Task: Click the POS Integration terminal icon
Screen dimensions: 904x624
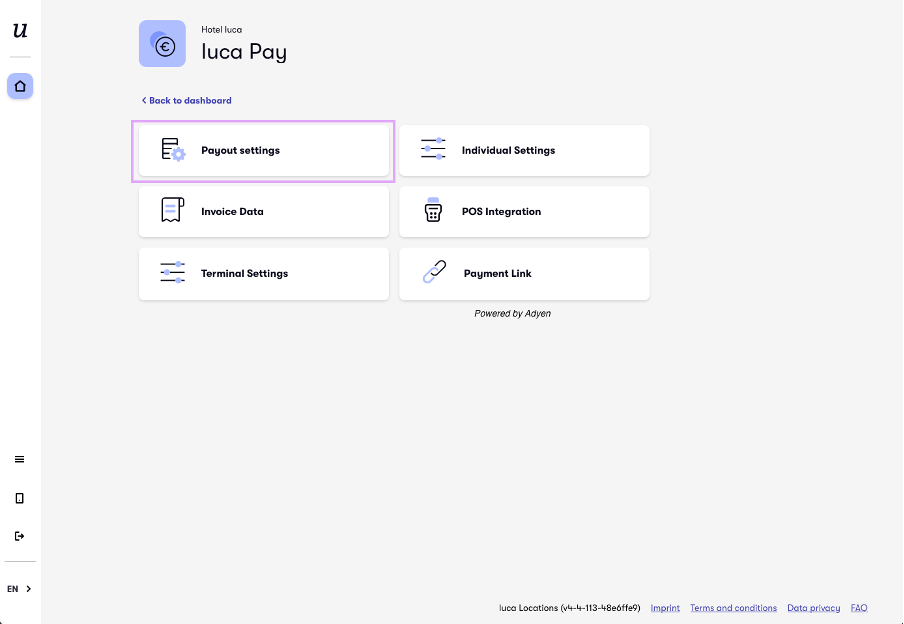Action: (433, 210)
